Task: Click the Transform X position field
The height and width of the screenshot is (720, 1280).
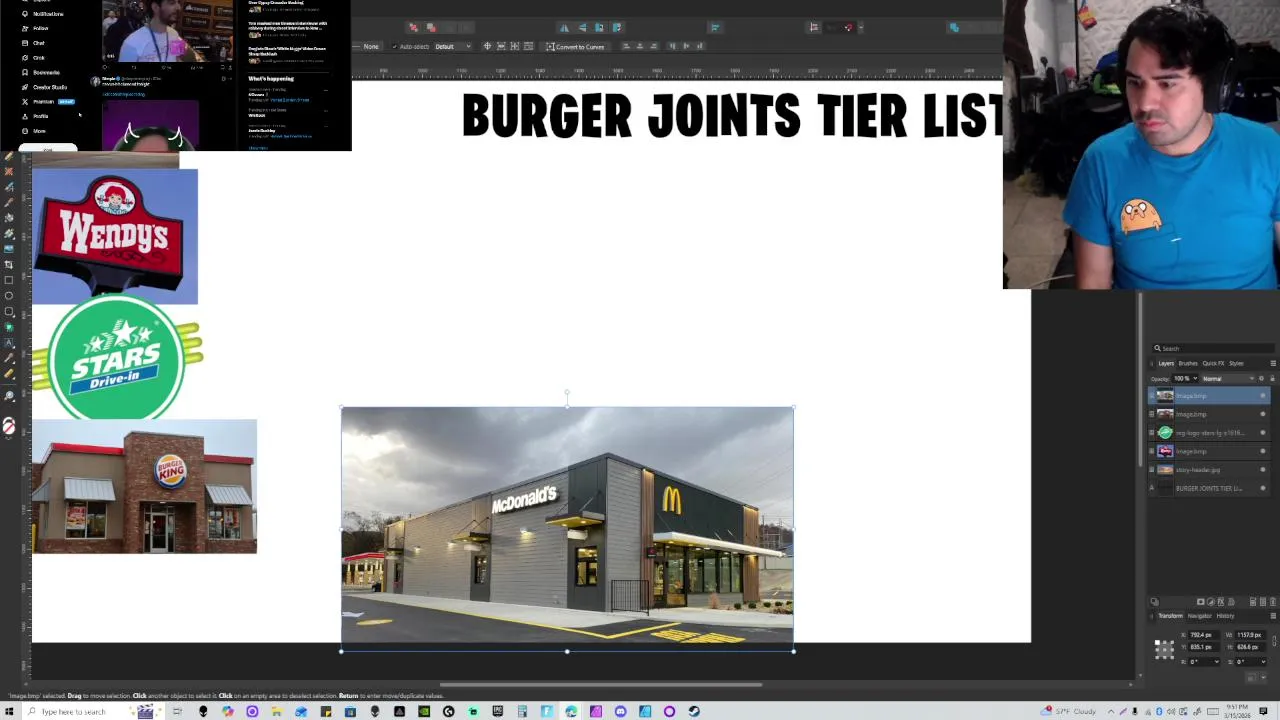Action: pos(1203,635)
